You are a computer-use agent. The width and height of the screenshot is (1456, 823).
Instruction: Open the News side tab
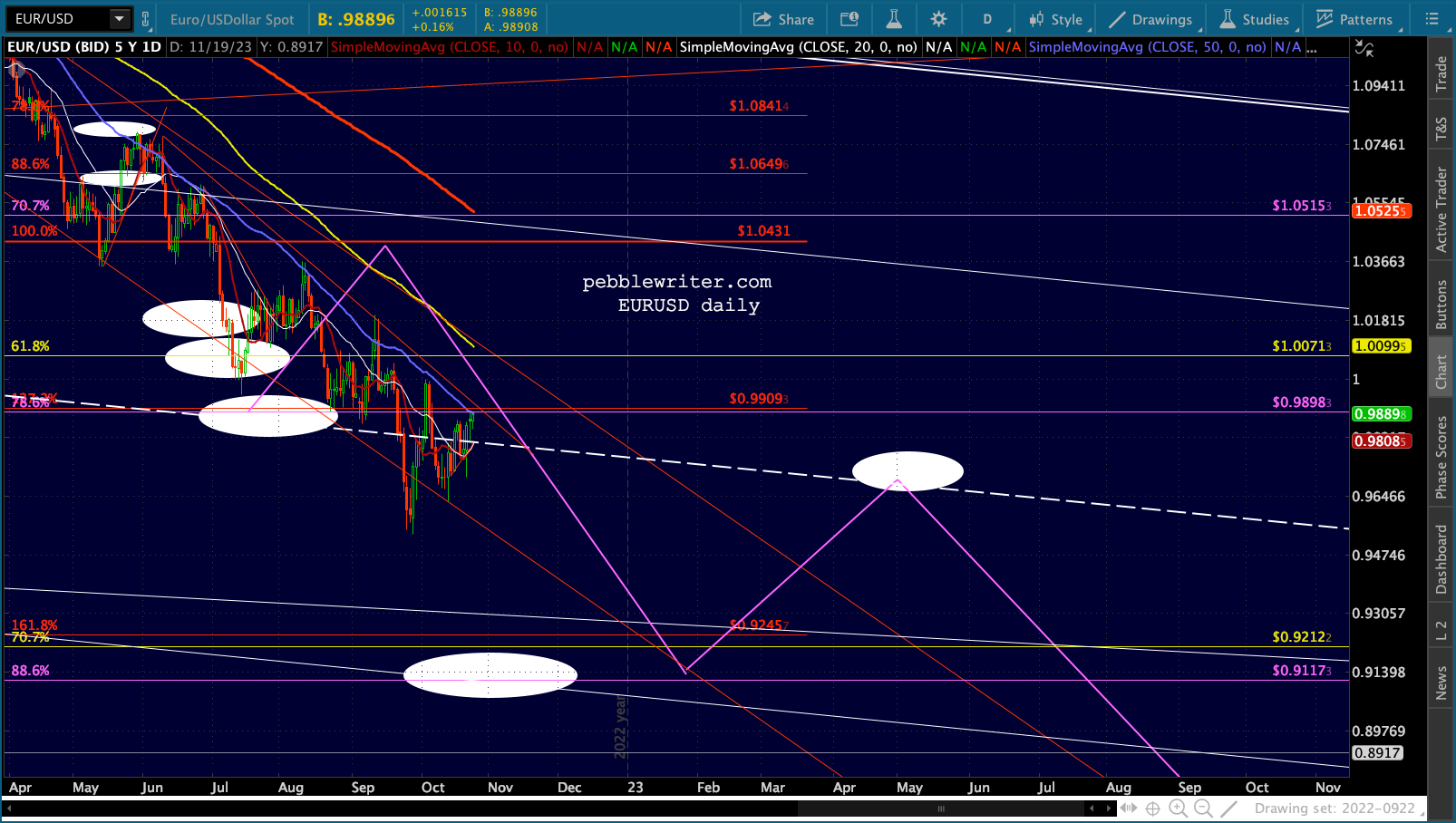click(x=1441, y=683)
